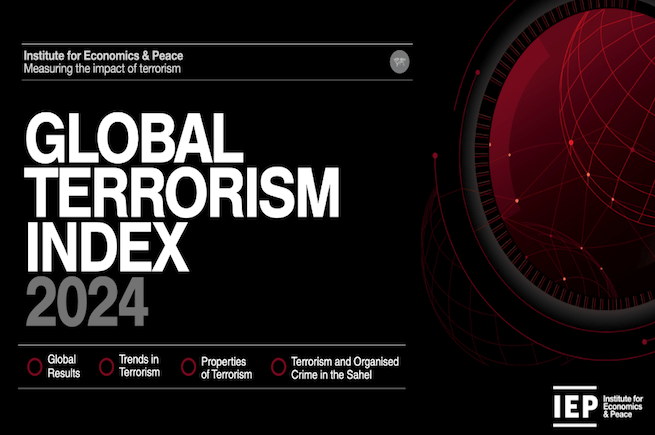
Task: Select the circle beside Properties of Terrorism
Action: pos(188,366)
